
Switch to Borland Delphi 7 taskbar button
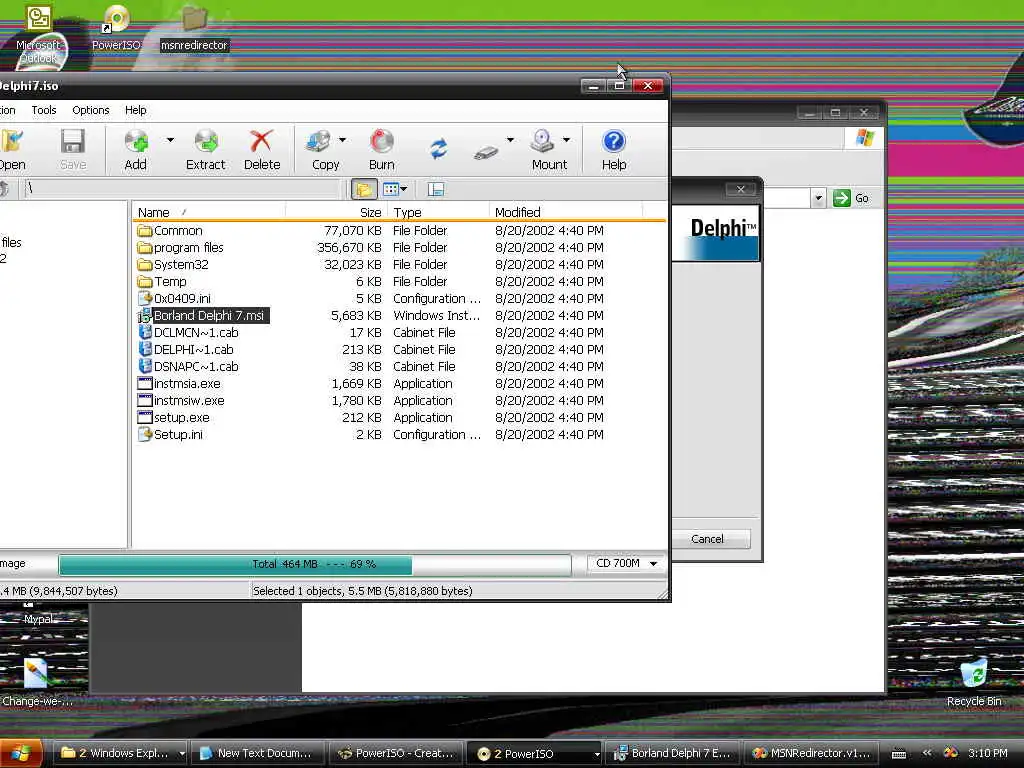(673, 754)
